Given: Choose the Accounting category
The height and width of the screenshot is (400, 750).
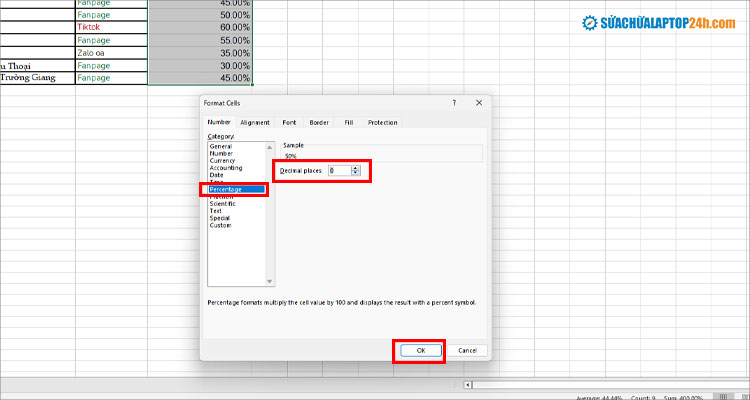Looking at the screenshot, I should tap(226, 168).
